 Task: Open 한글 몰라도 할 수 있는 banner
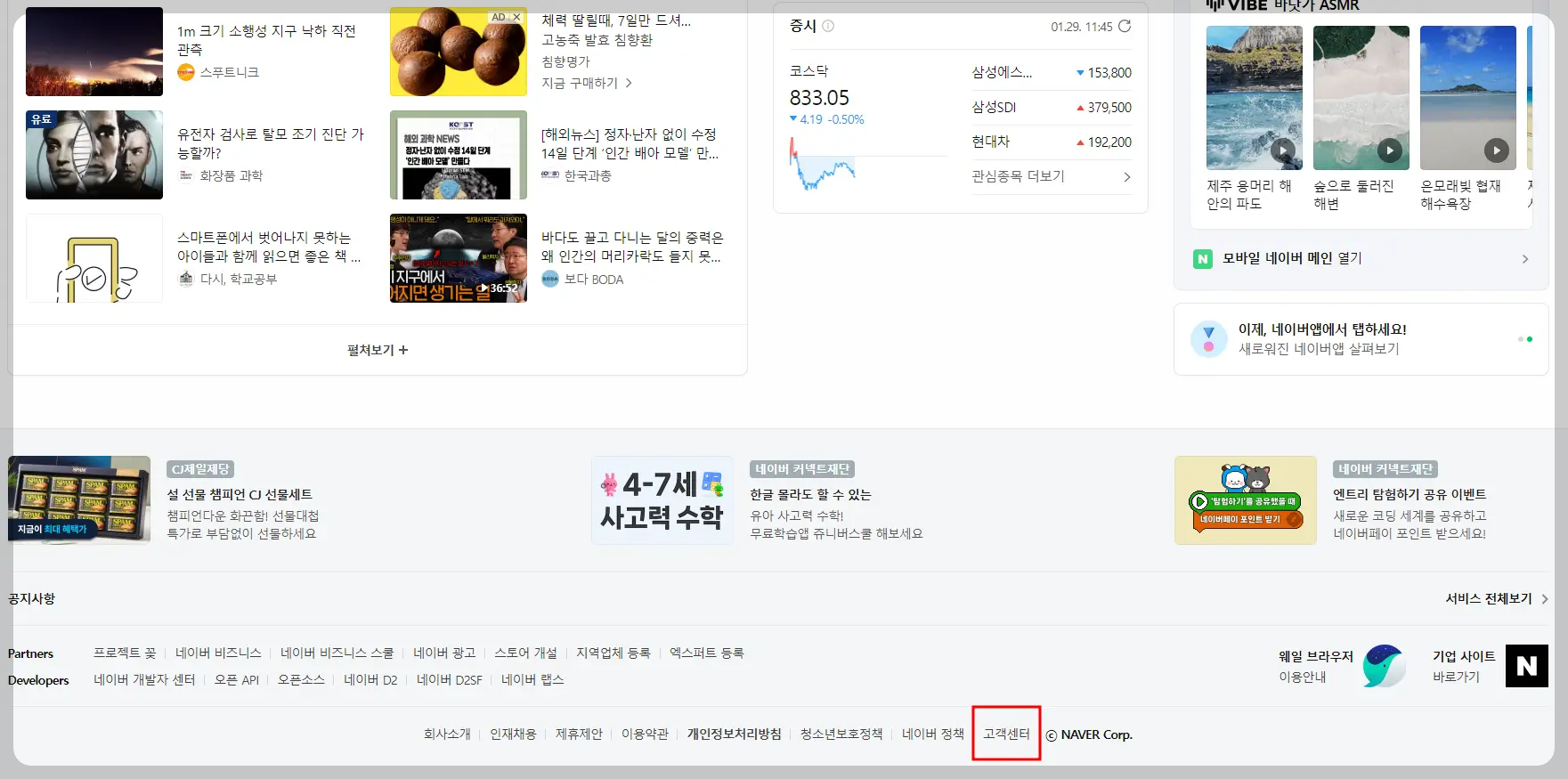tap(810, 494)
